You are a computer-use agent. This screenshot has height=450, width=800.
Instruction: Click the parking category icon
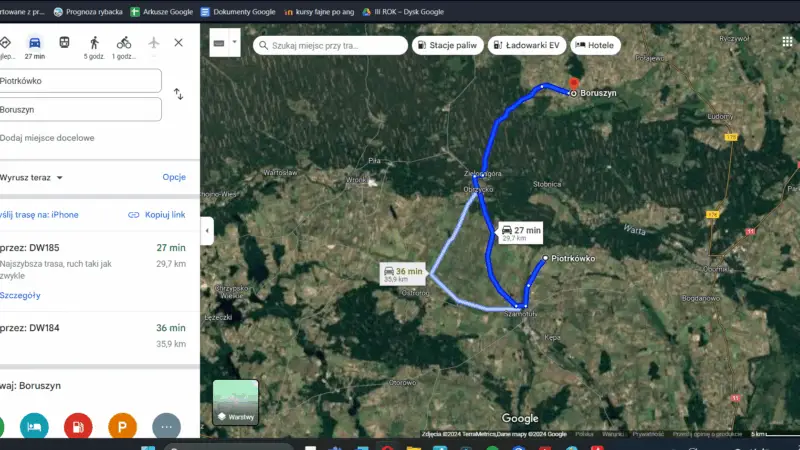pos(122,426)
